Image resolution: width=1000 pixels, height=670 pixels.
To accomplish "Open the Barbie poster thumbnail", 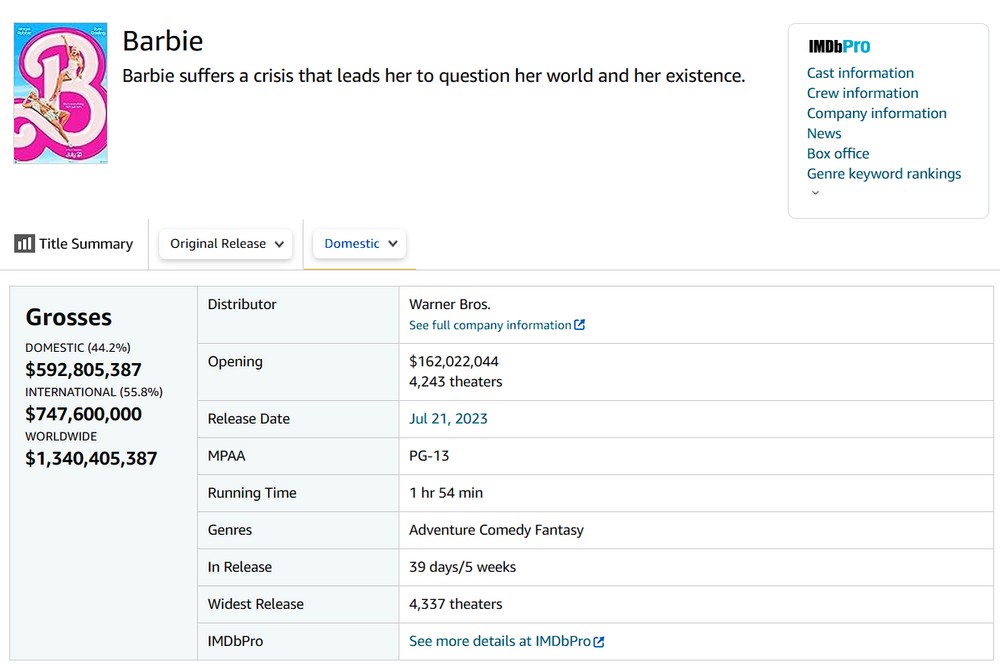I will point(61,93).
